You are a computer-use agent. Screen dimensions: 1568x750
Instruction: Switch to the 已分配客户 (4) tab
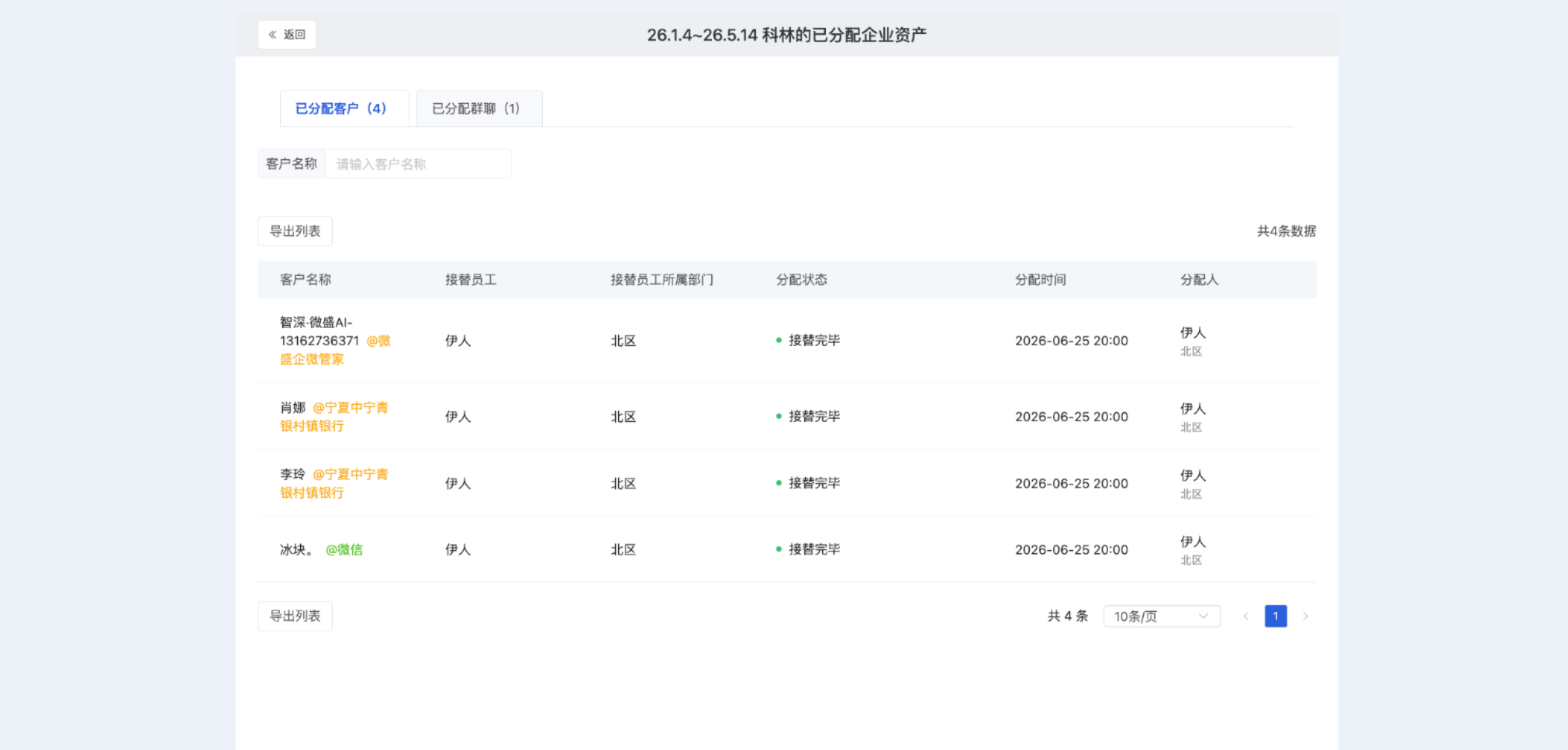(344, 109)
